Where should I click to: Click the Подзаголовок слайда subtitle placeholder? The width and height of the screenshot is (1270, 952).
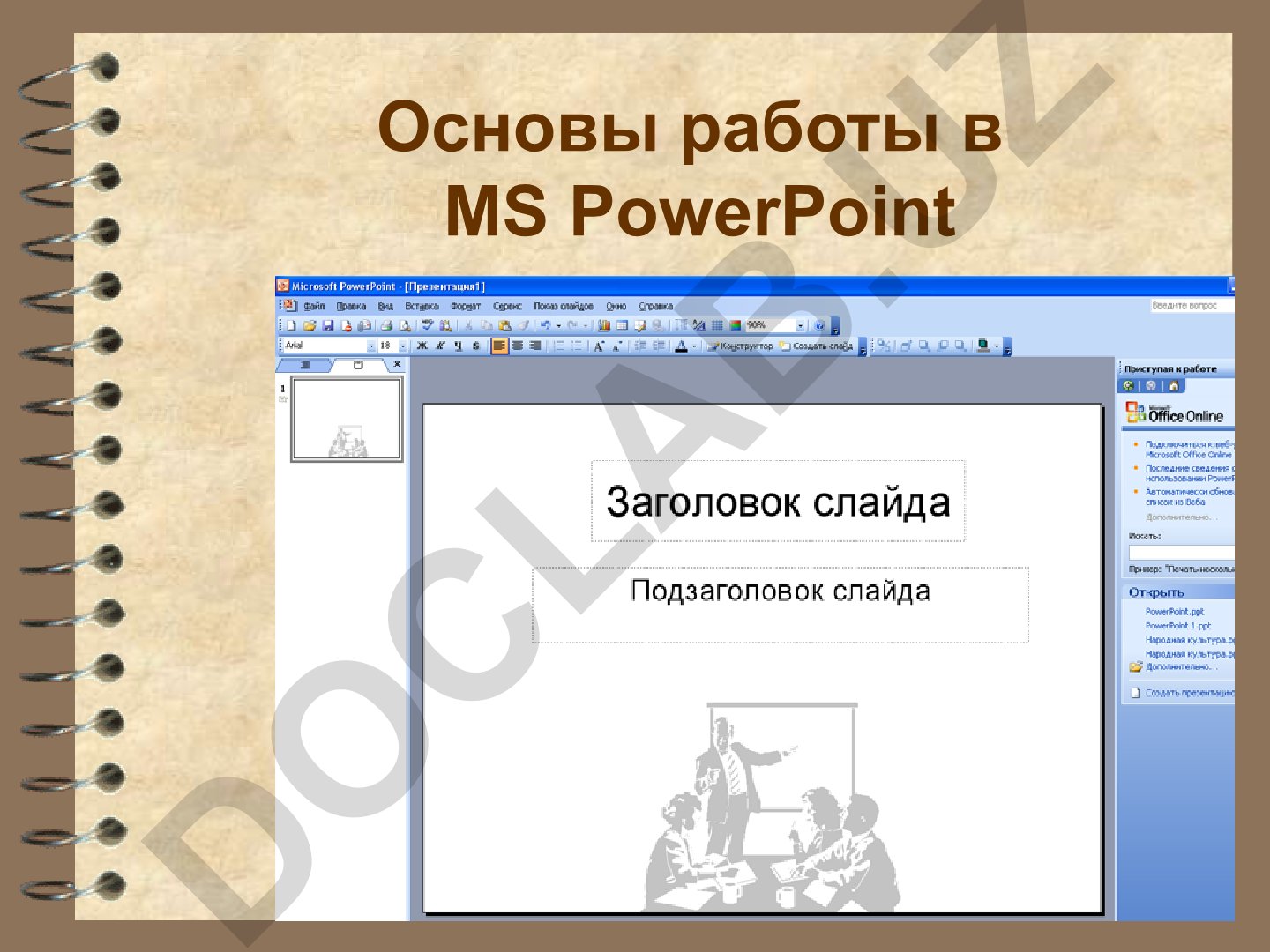pyautogui.click(x=780, y=605)
